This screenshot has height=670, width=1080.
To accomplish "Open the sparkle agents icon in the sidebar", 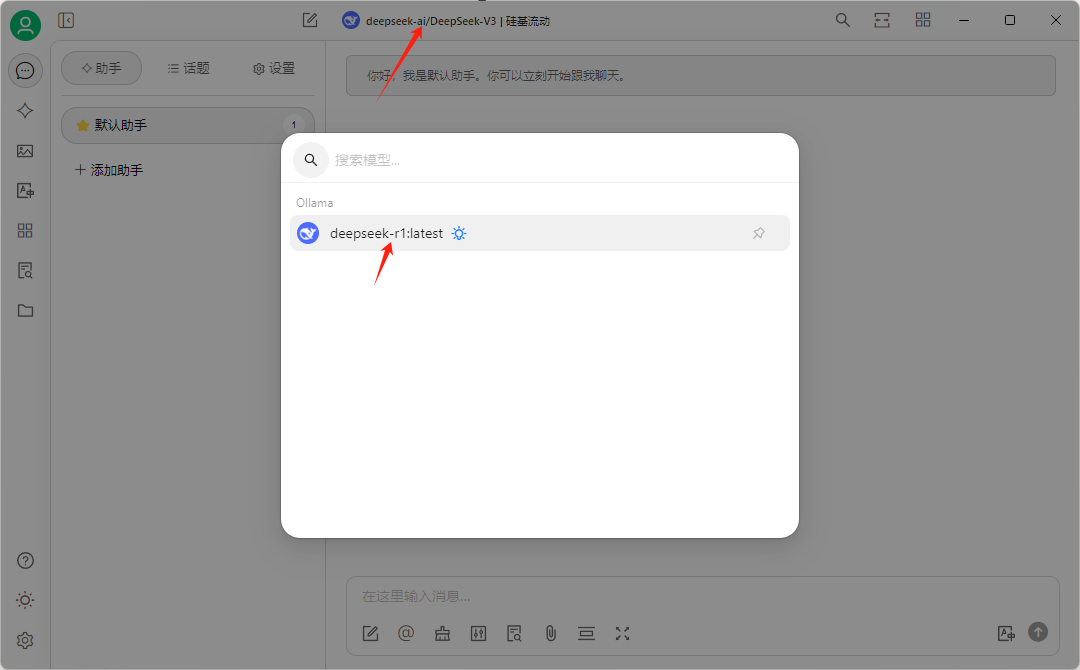I will point(25,111).
